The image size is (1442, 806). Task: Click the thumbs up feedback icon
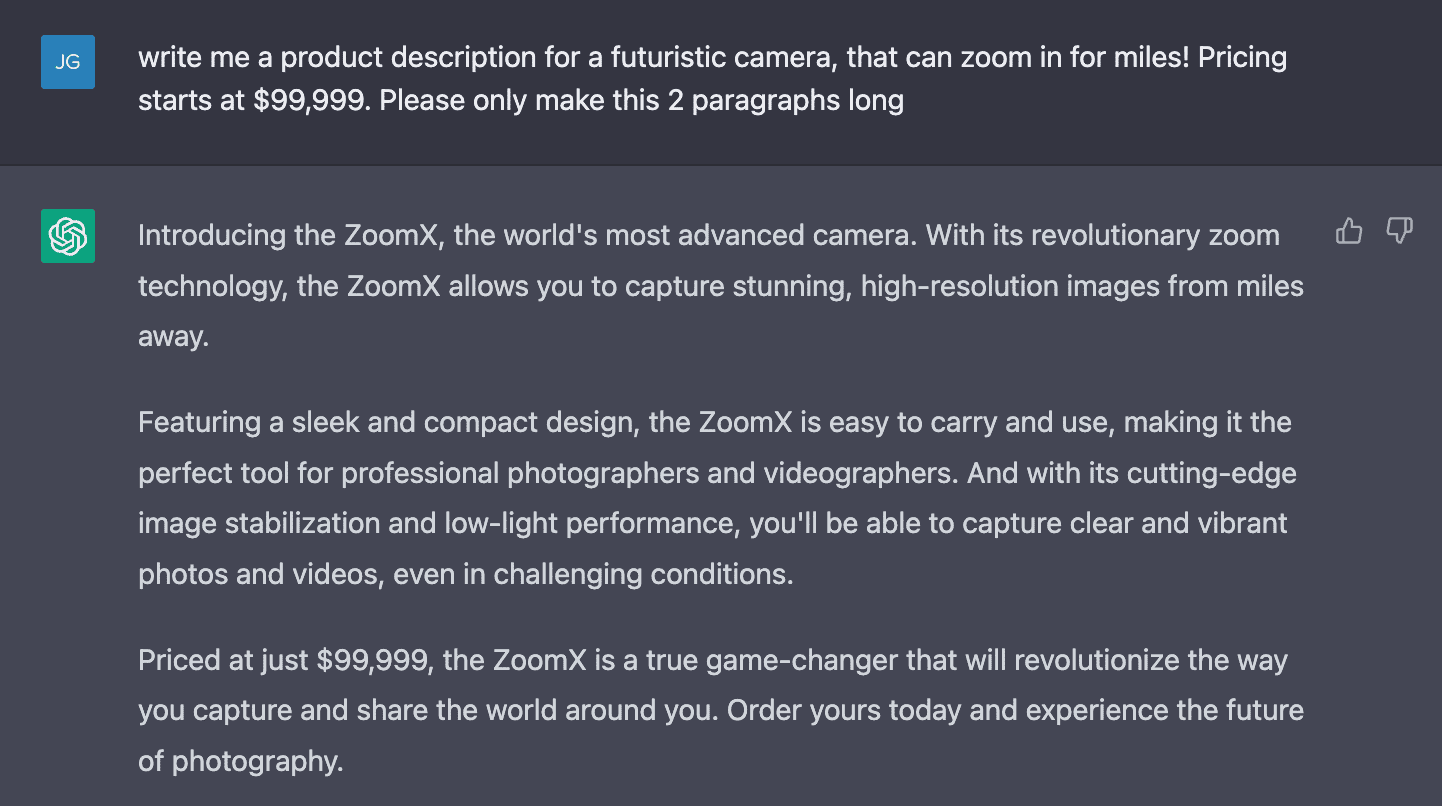click(1349, 232)
